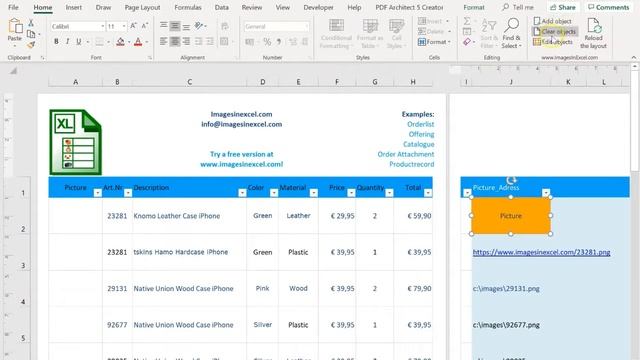640x360 pixels.
Task: Click the Tell me search box
Action: tap(518, 7)
